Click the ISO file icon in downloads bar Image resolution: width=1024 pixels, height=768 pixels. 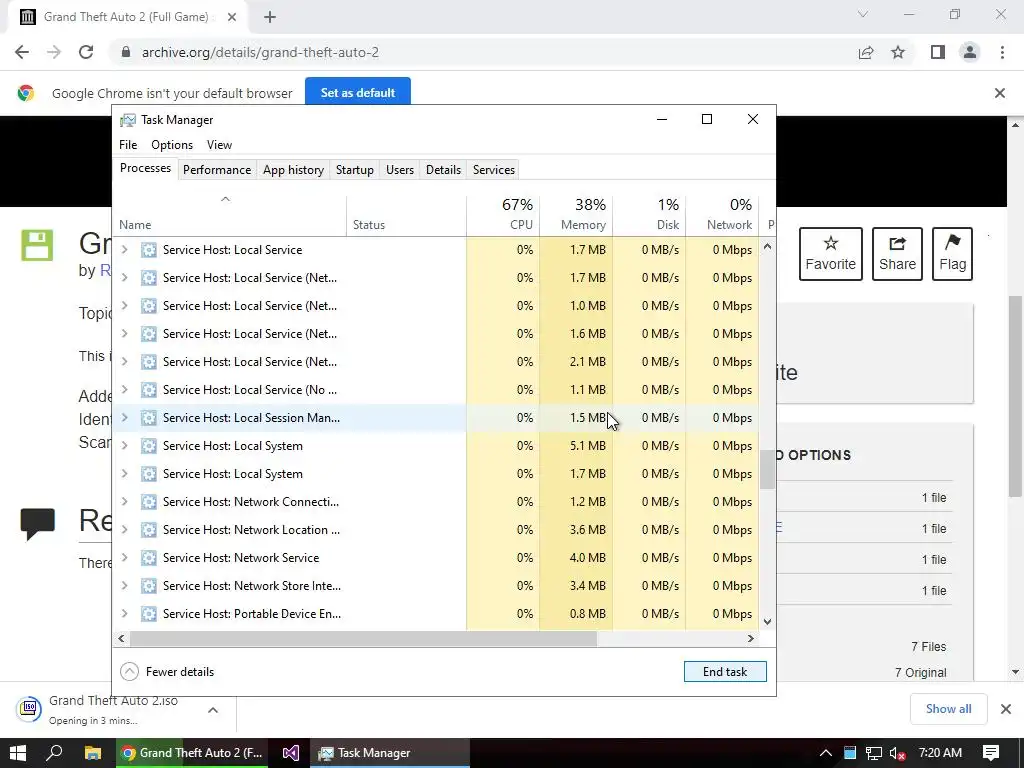point(29,709)
